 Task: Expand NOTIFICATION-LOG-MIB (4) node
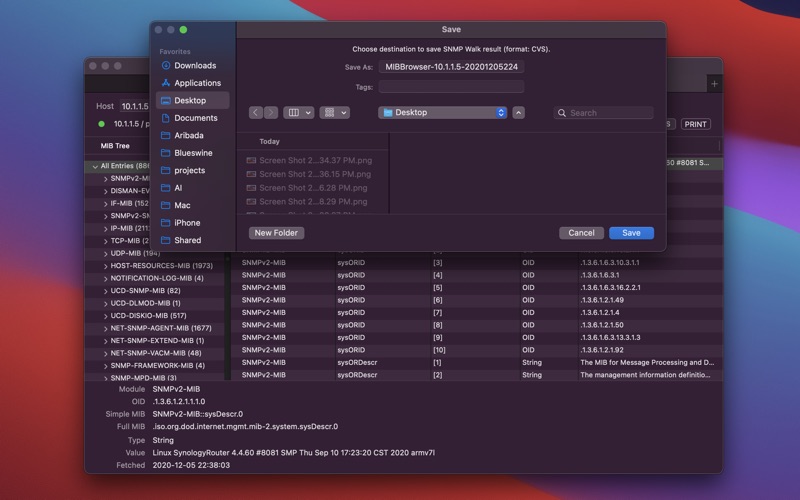(x=106, y=279)
